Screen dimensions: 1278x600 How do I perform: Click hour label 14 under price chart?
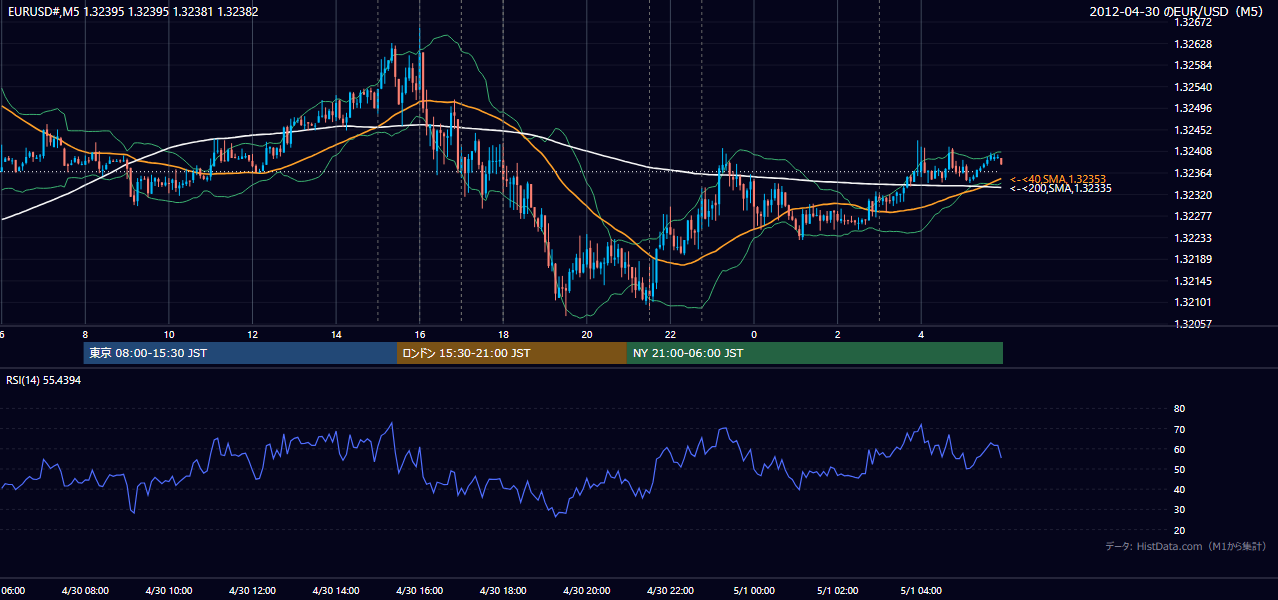336,334
